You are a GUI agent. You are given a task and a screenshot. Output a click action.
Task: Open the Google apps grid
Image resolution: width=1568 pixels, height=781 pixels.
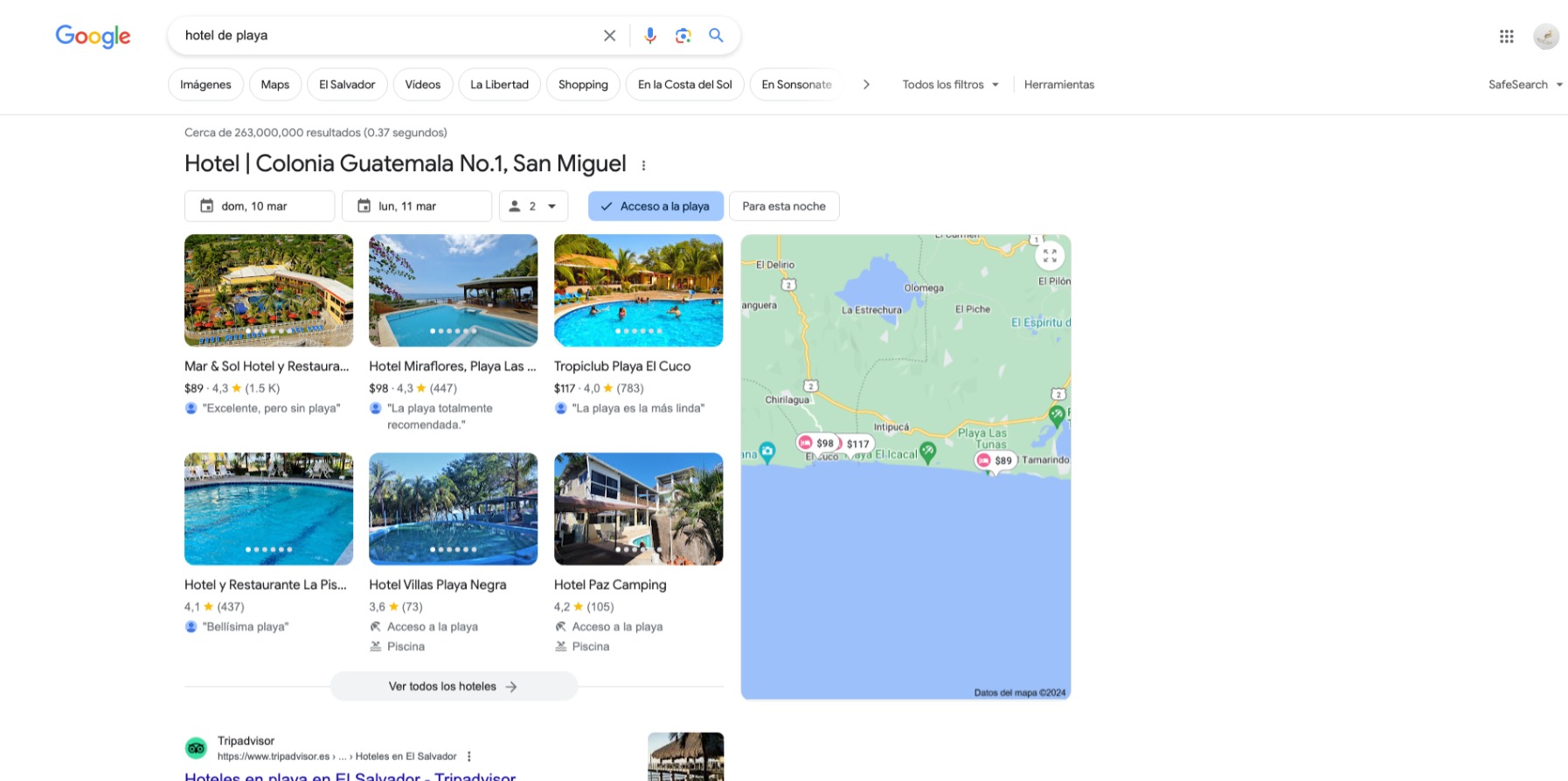point(1507,36)
